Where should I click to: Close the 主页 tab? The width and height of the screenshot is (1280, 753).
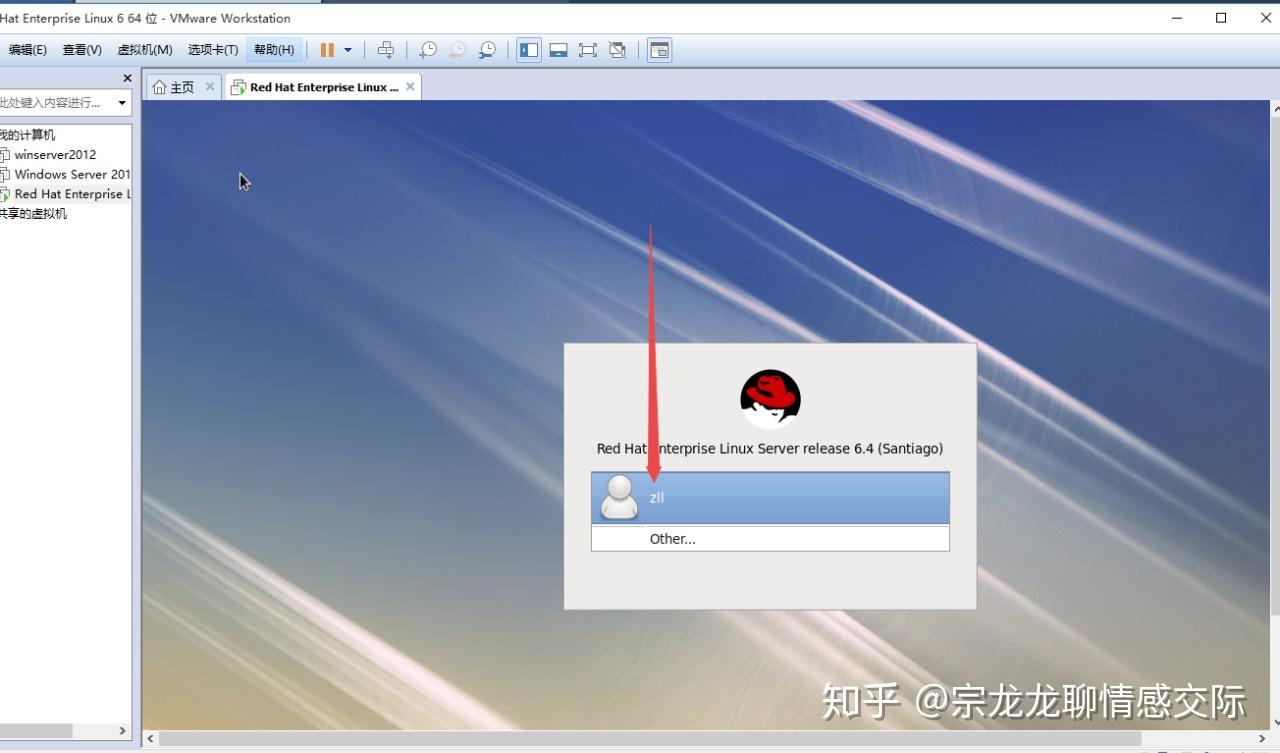[x=210, y=87]
